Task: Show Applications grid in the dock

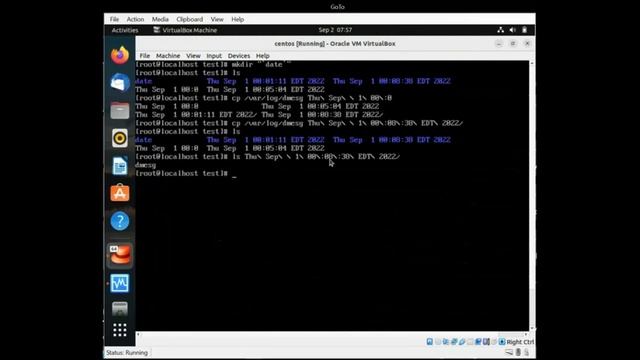Action: (x=120, y=330)
